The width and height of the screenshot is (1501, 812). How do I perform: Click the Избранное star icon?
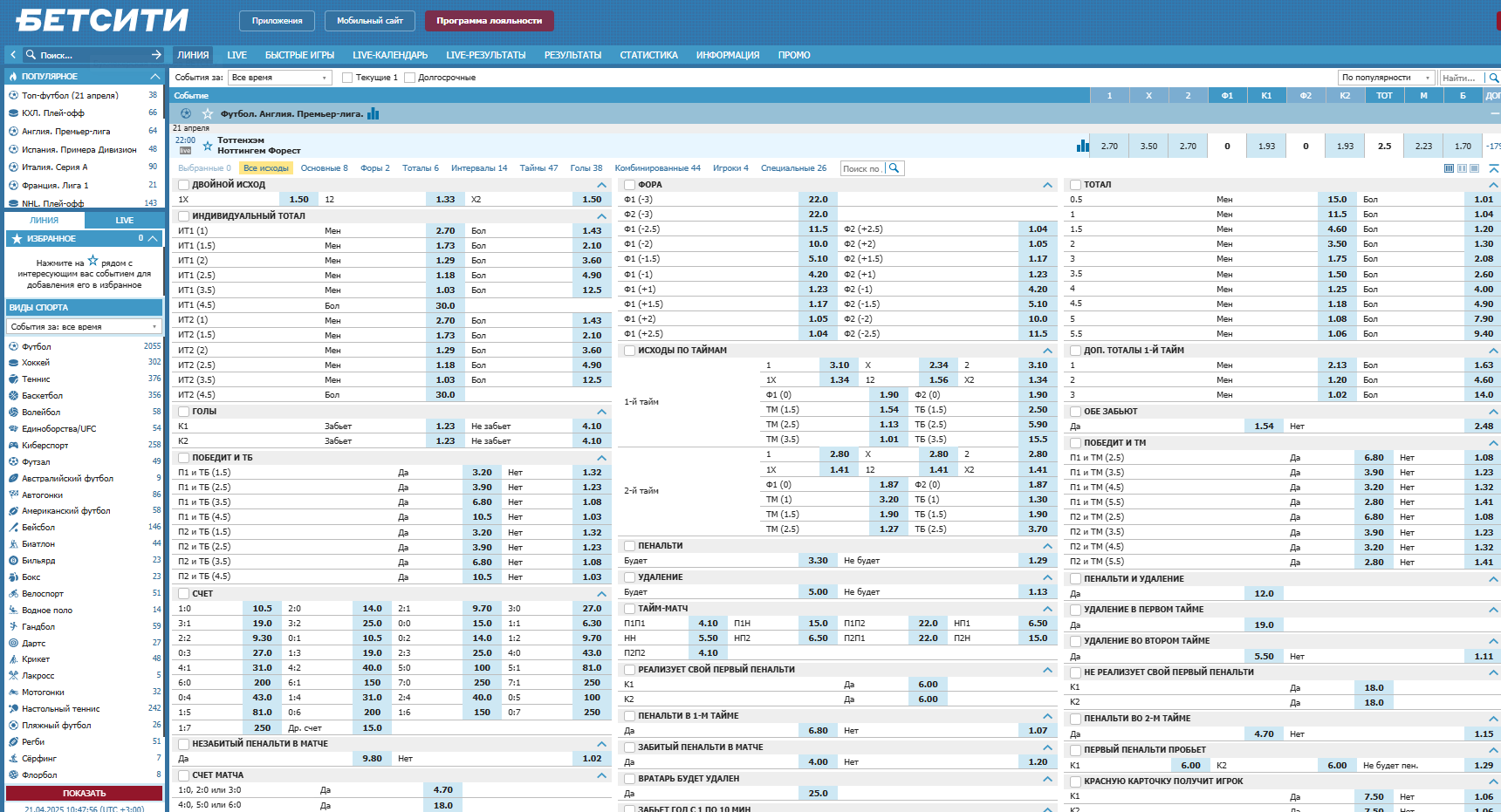point(16,238)
